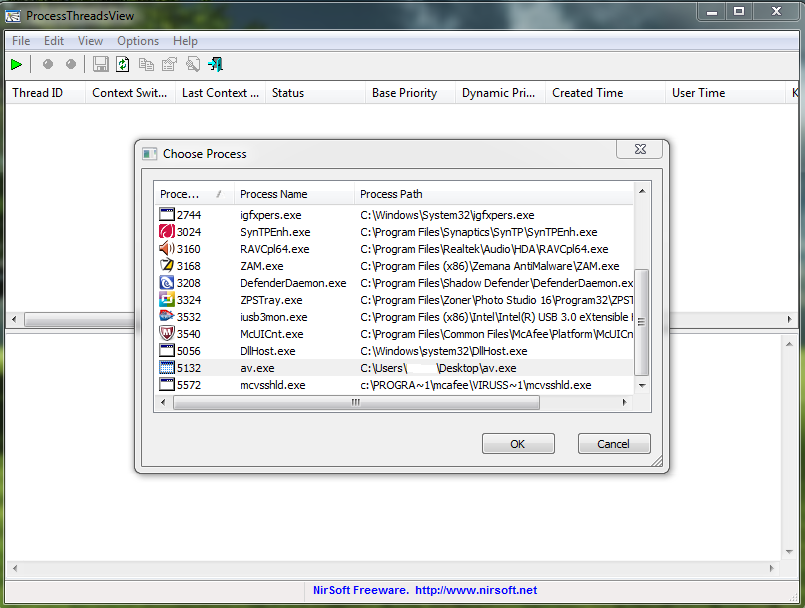Click the second gray circle toolbar icon
This screenshot has height=608, width=805.
click(71, 64)
